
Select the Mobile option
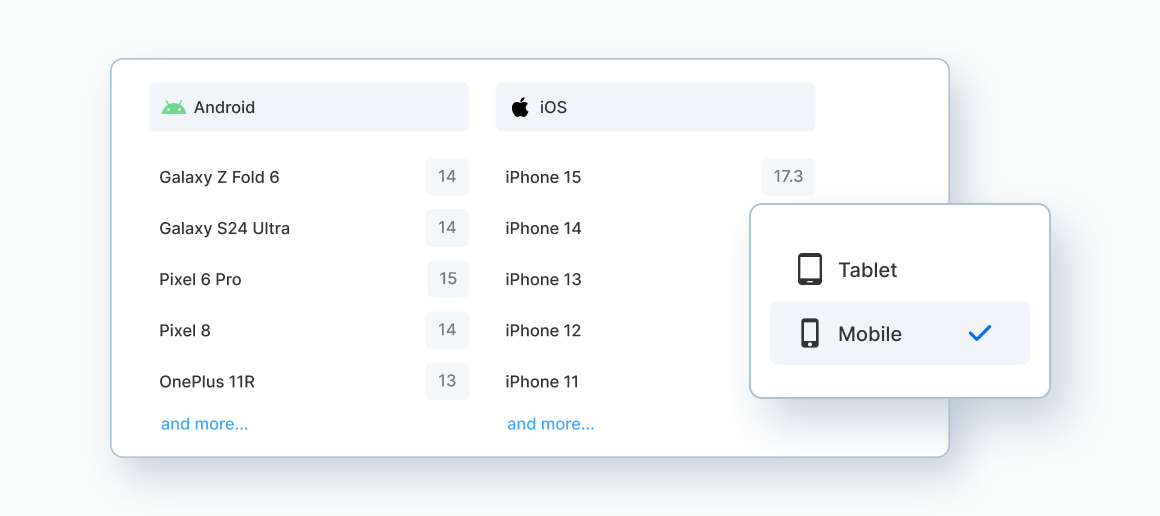click(x=900, y=333)
